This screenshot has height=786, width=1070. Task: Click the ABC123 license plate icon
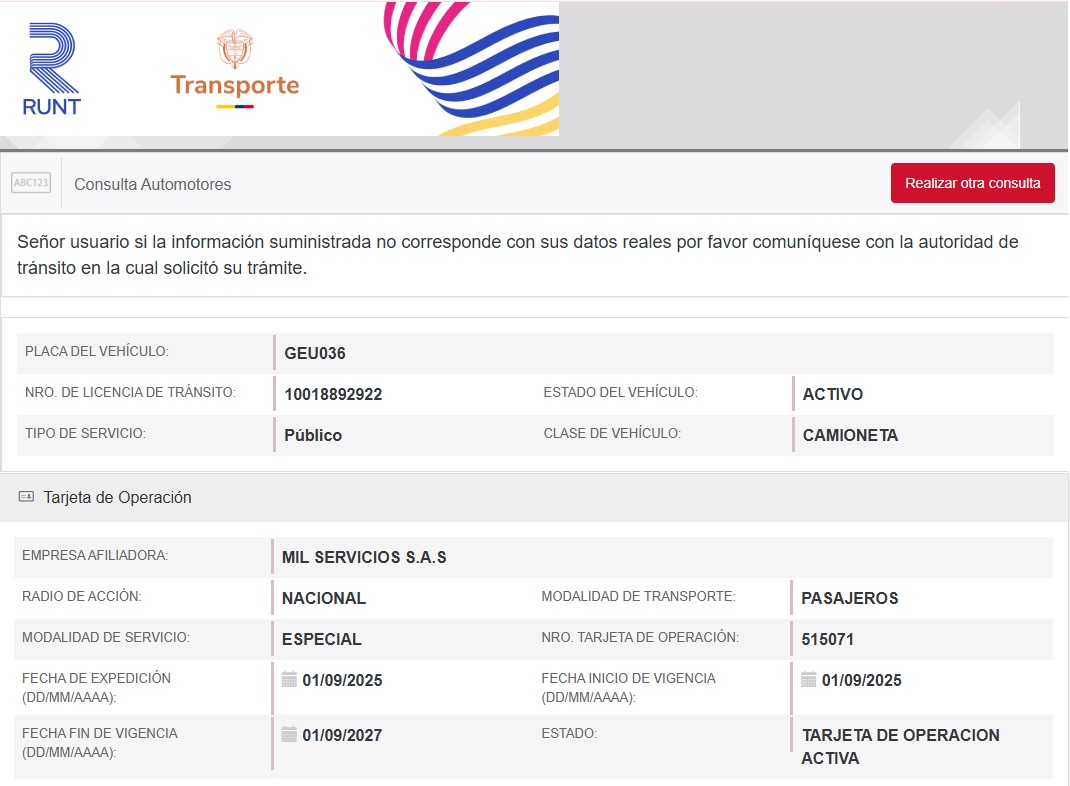(x=31, y=183)
